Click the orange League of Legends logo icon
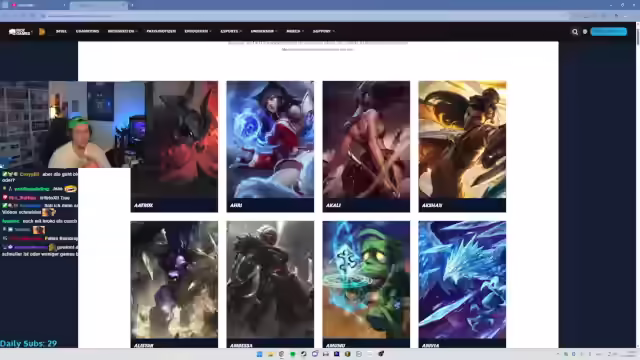This screenshot has width=640, height=360. point(42,31)
